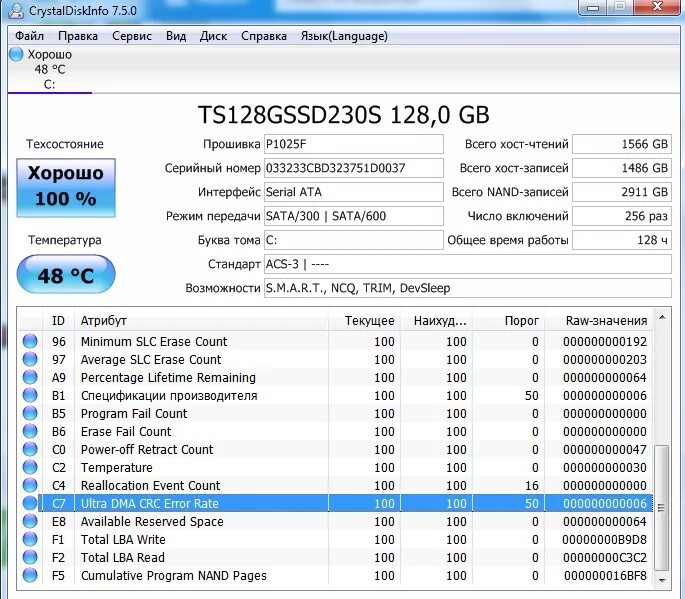Click the attribute list scrollbar thumb
Screen dimensions: 685x599
(x=662, y=508)
